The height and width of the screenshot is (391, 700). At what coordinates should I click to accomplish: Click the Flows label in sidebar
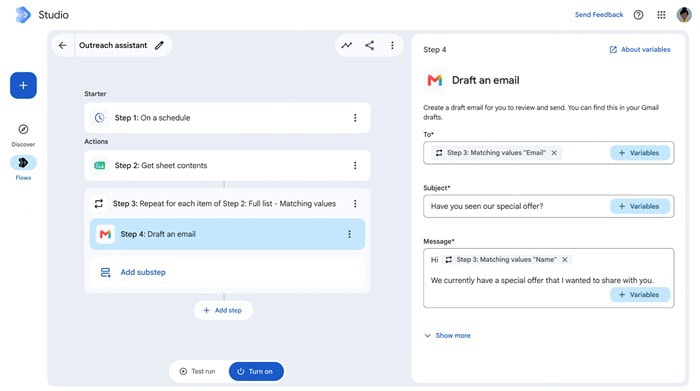tap(23, 178)
